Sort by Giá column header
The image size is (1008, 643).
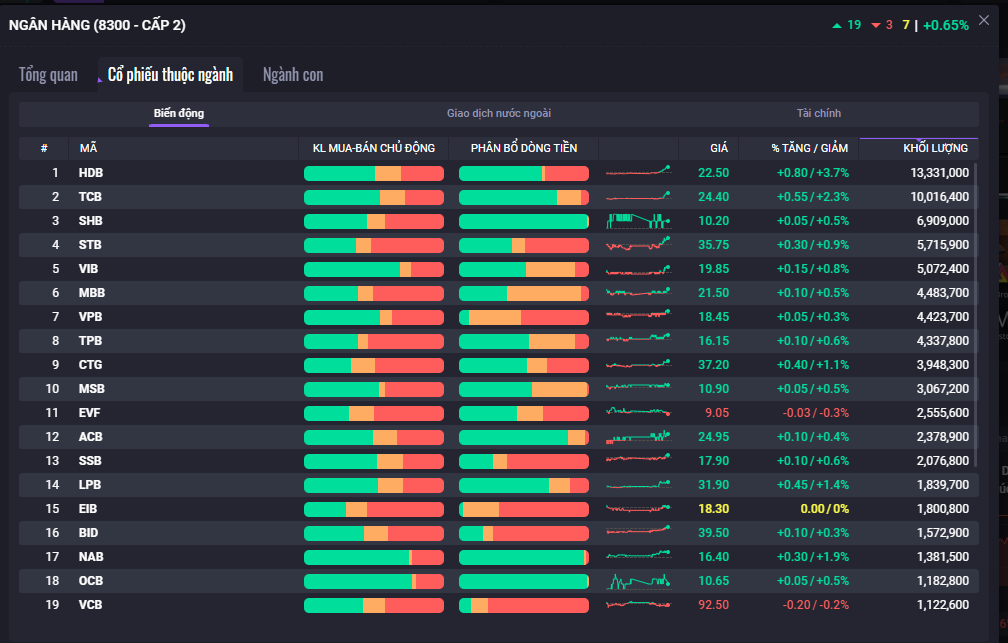click(x=718, y=148)
